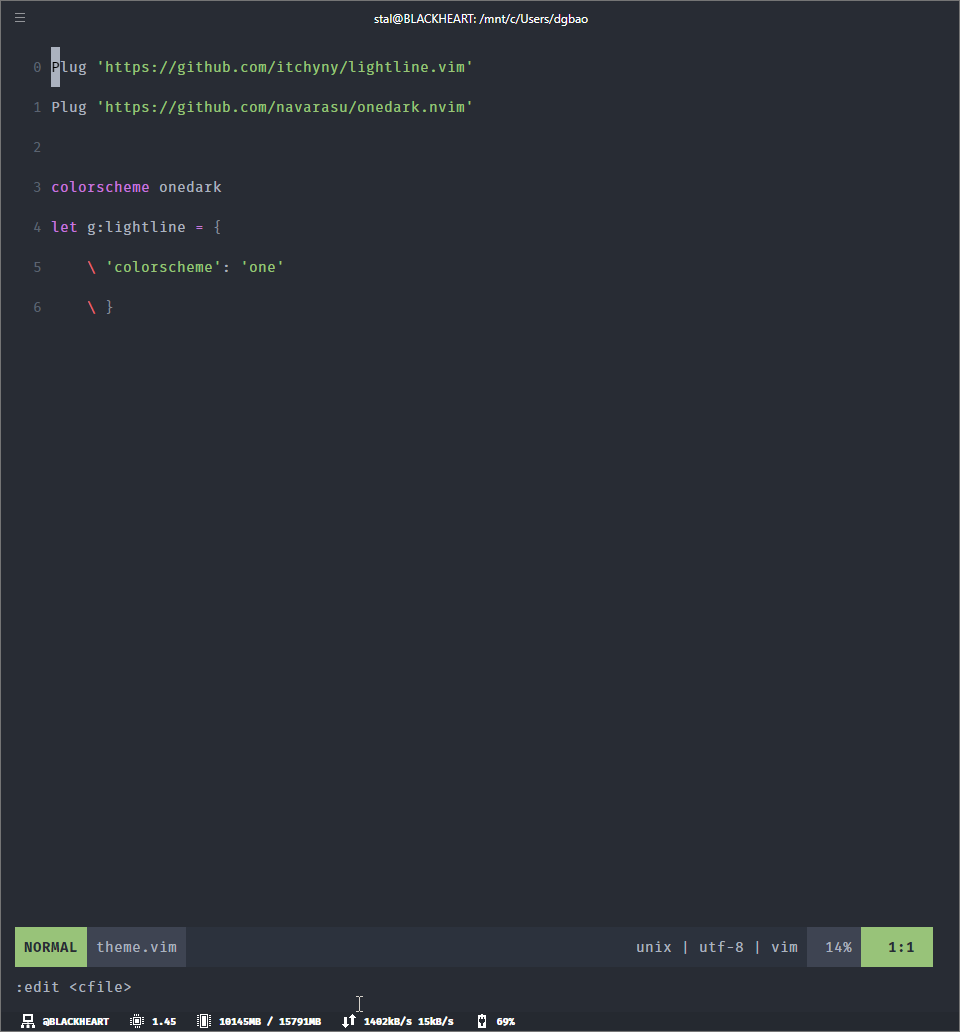Toggle the vim filetype indicator
Screen dimensions: 960x1032
click(x=784, y=946)
